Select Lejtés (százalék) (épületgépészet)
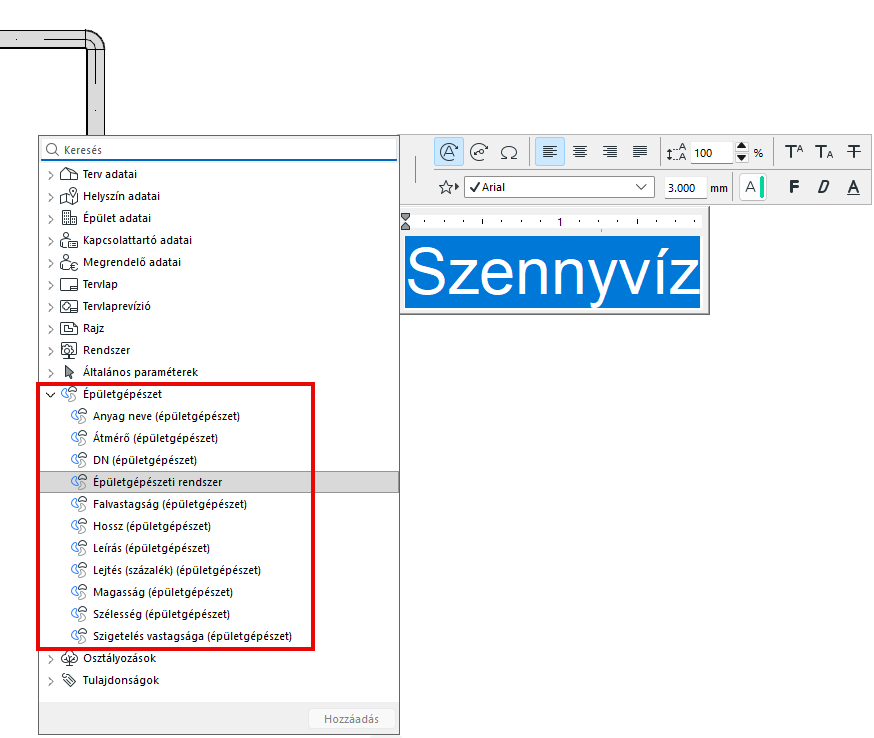Screen dimensions: 874x738 (177, 570)
